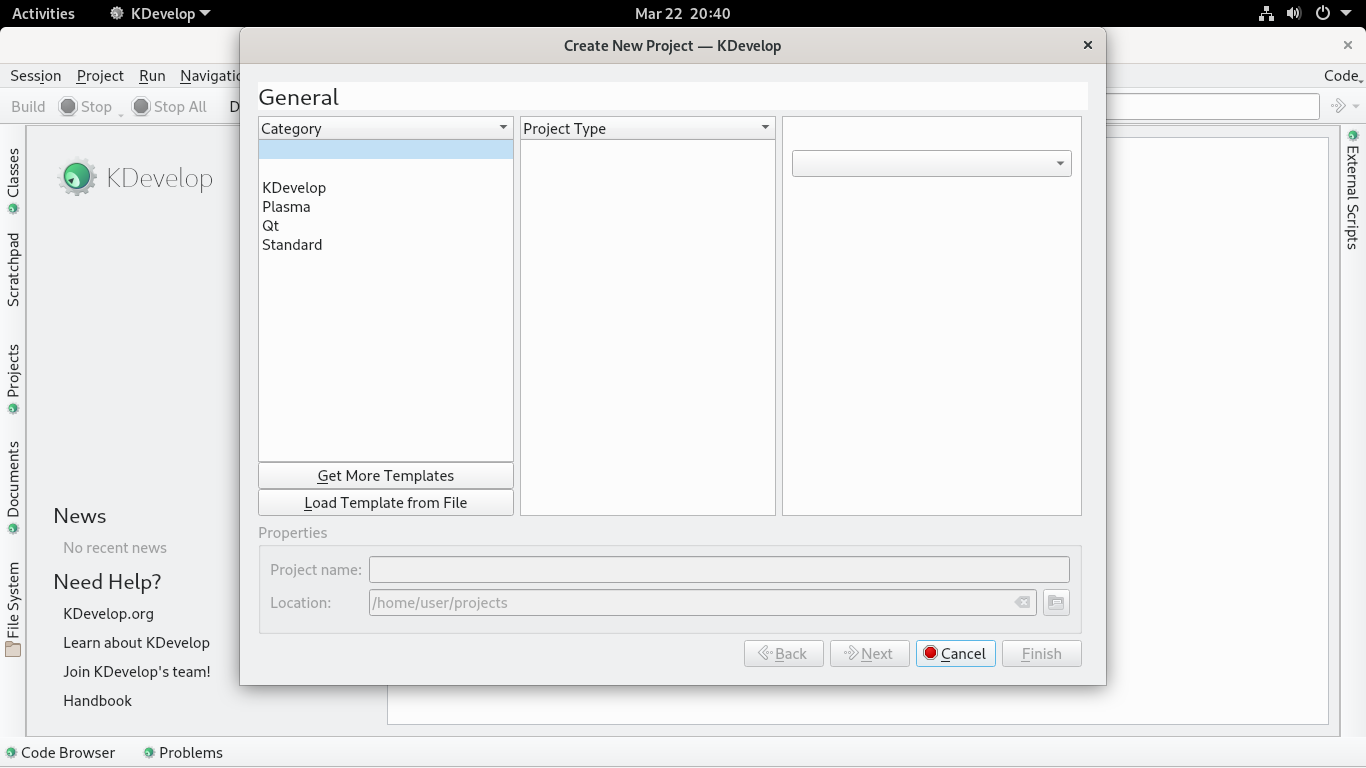
Task: Click the Stop All toolbar button
Action: point(169,106)
